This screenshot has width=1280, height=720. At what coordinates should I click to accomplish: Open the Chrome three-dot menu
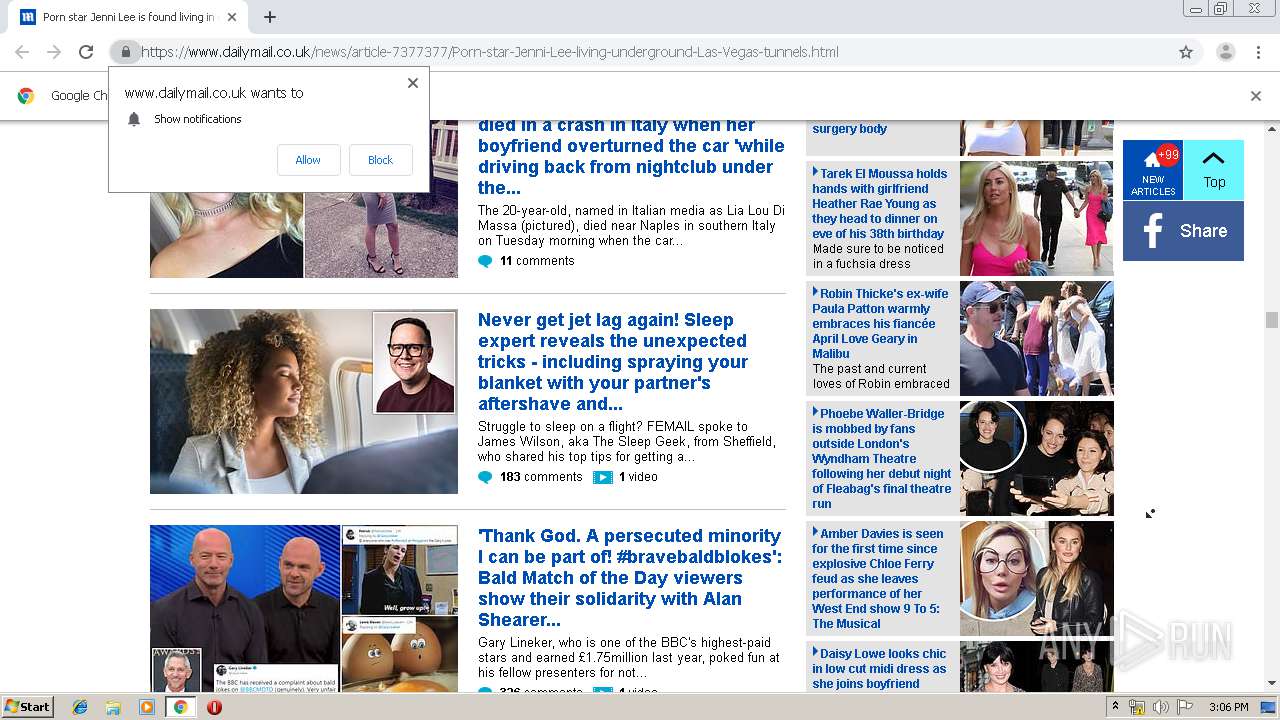click(1259, 52)
